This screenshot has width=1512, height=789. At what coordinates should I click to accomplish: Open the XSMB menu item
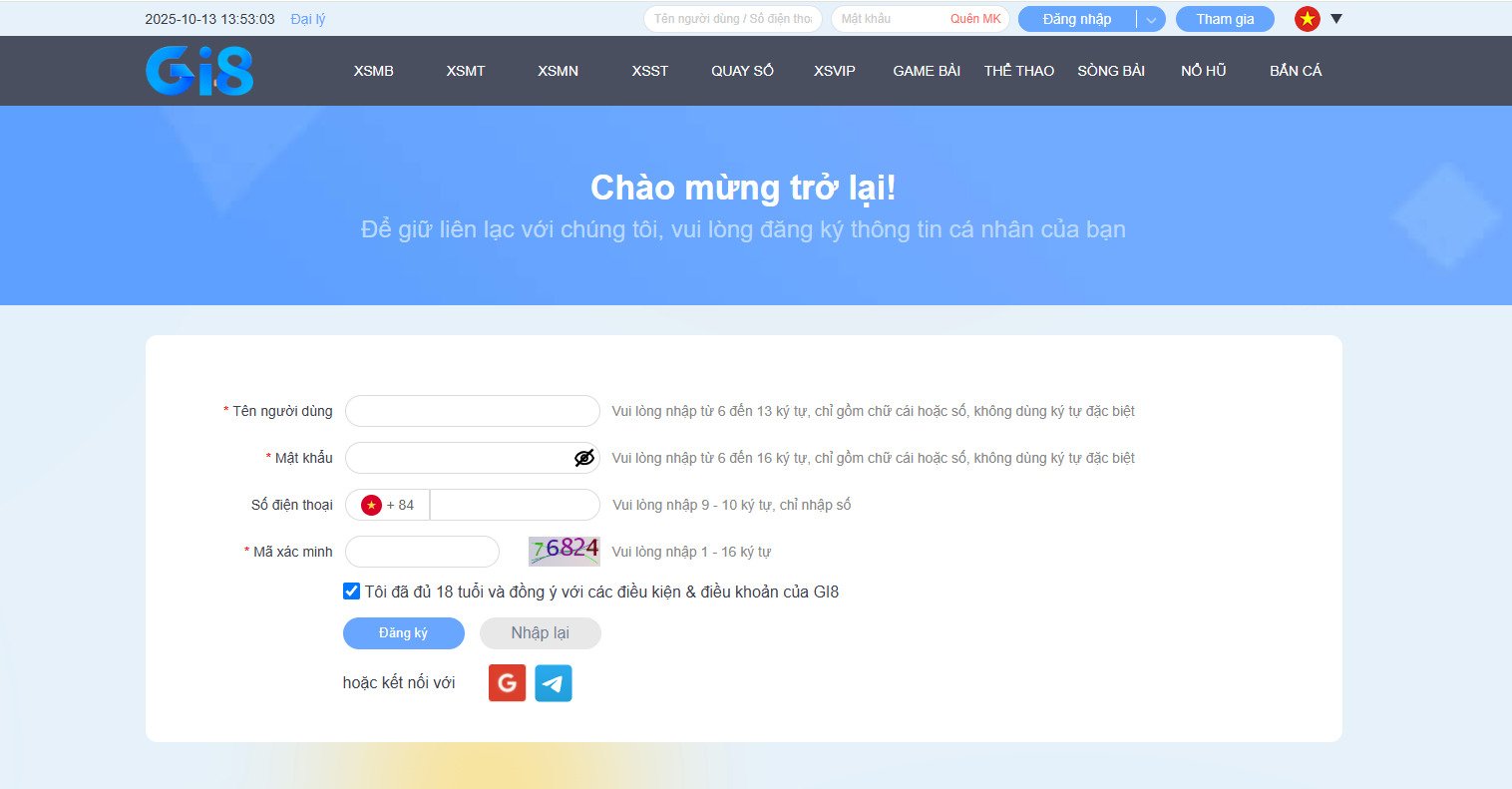click(x=373, y=71)
